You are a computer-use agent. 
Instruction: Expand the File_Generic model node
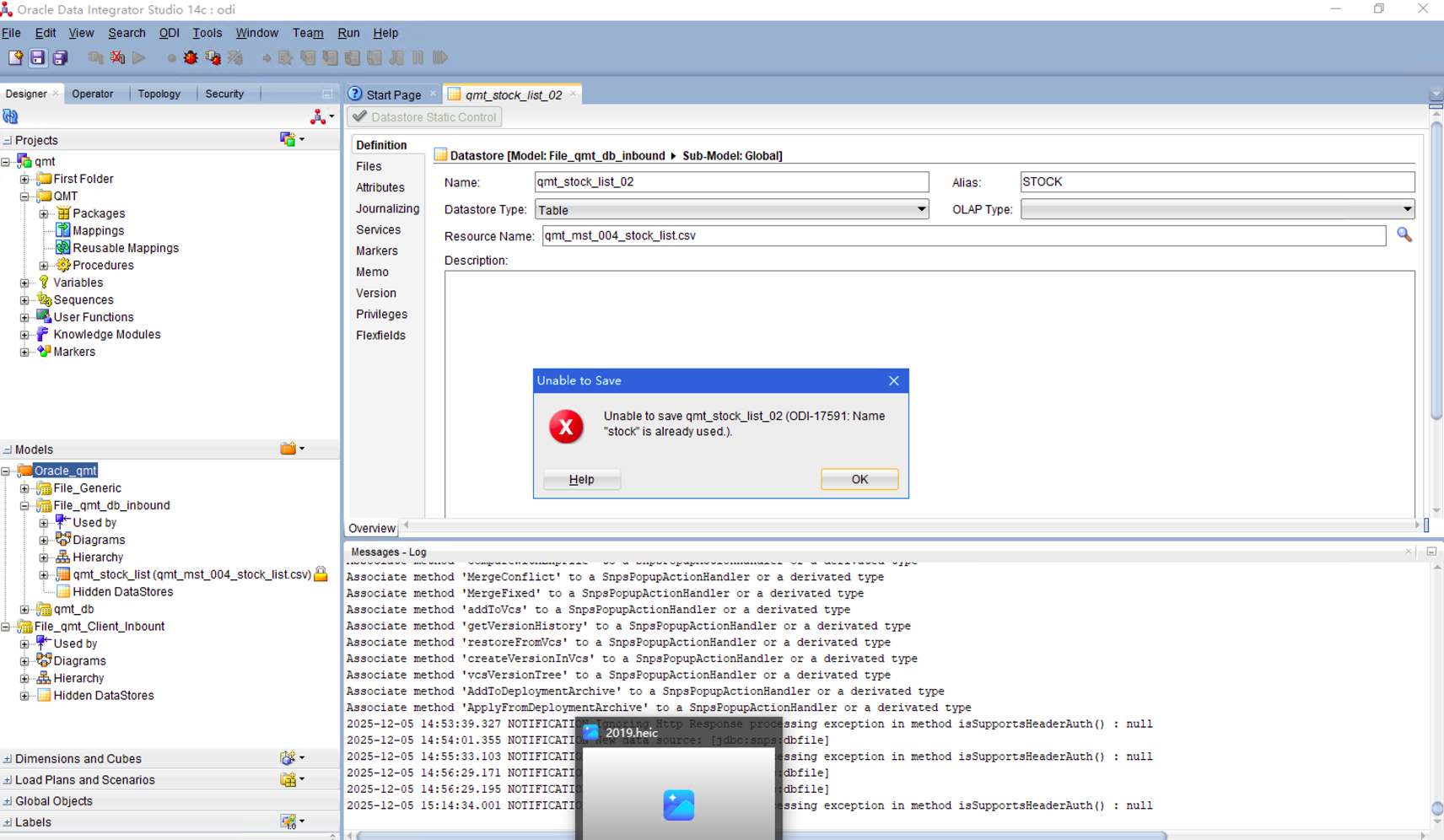[24, 488]
